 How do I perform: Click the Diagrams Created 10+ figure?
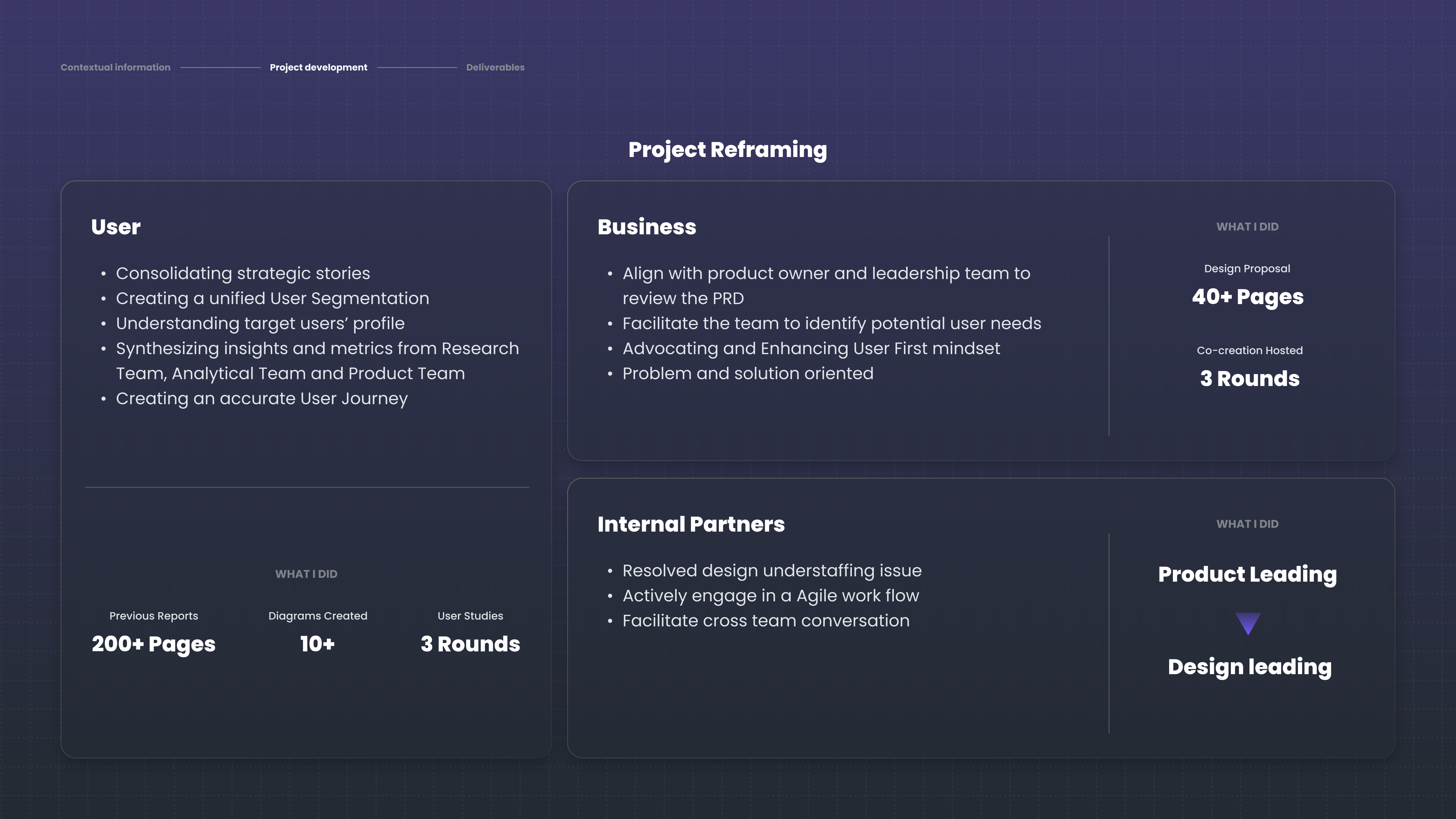pos(318,644)
